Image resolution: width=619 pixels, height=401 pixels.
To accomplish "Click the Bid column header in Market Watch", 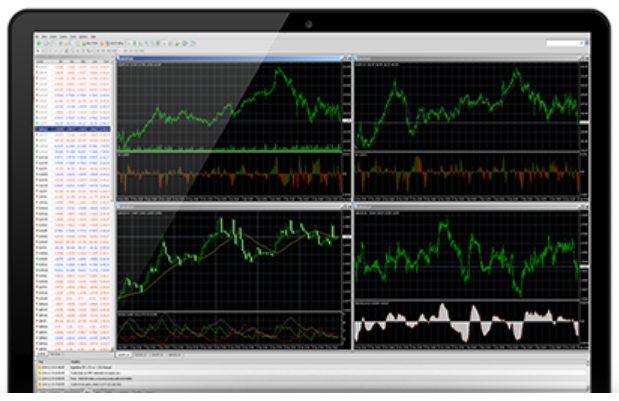I will [x=61, y=62].
